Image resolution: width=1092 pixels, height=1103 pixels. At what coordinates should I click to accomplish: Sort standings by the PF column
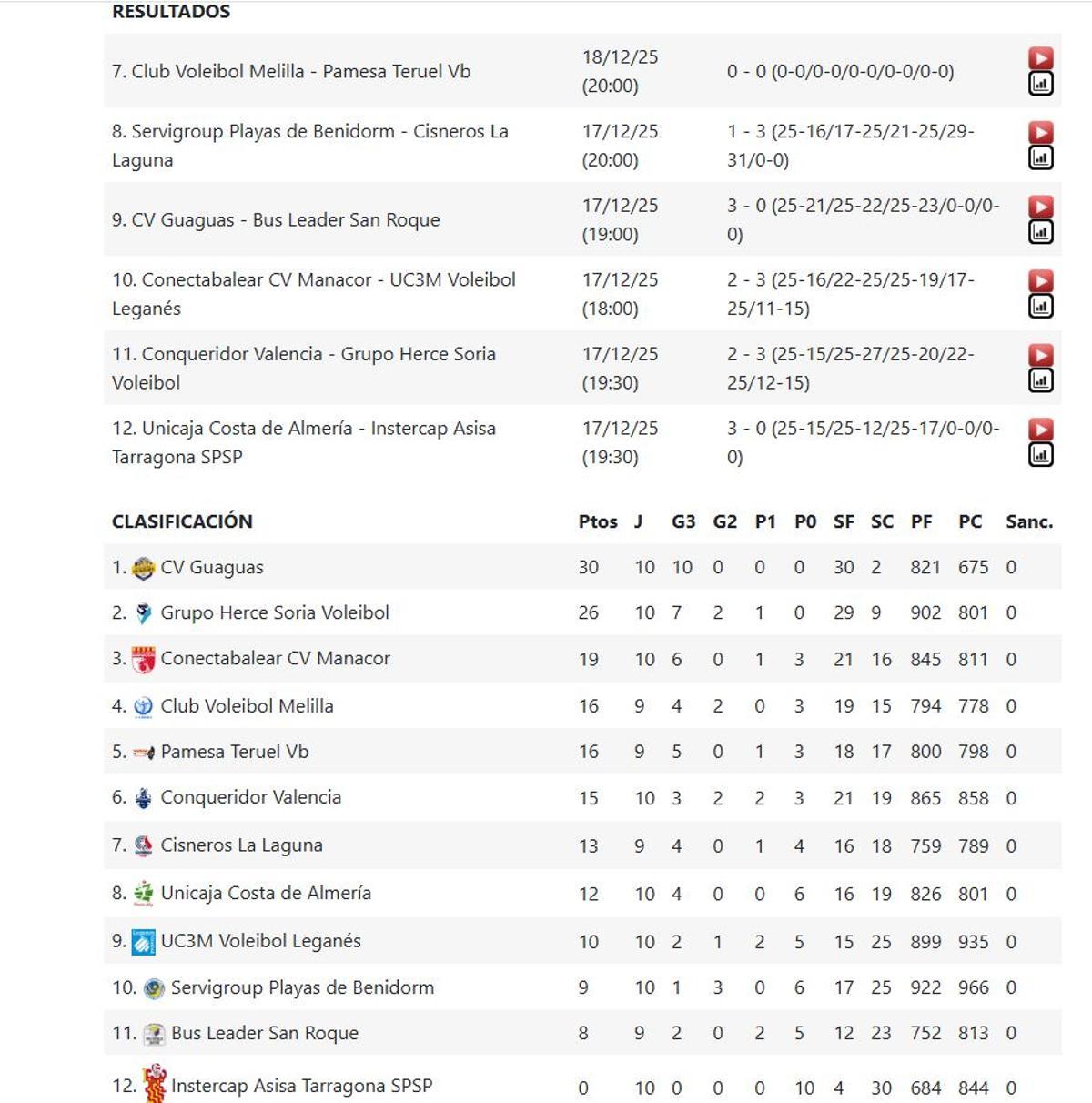click(922, 521)
